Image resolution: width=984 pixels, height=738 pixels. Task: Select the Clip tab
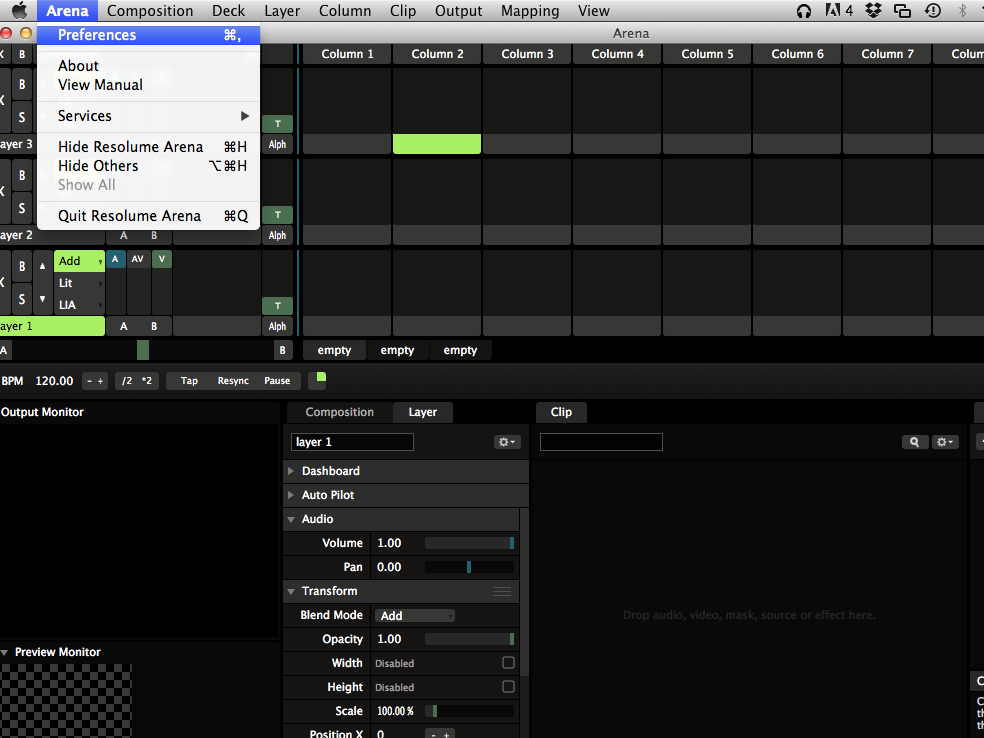[561, 412]
